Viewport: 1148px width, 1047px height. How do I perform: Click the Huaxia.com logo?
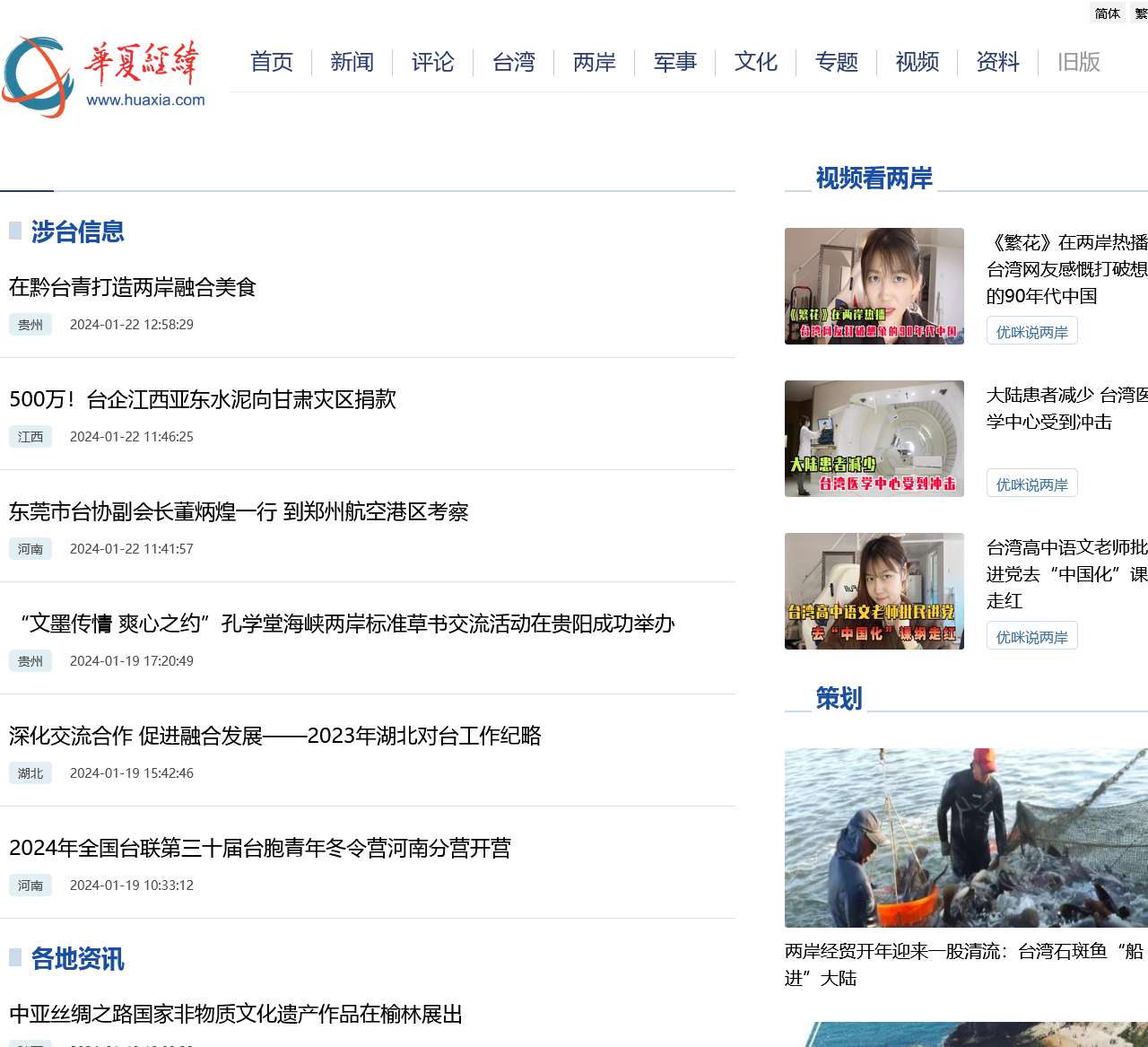pos(104,77)
